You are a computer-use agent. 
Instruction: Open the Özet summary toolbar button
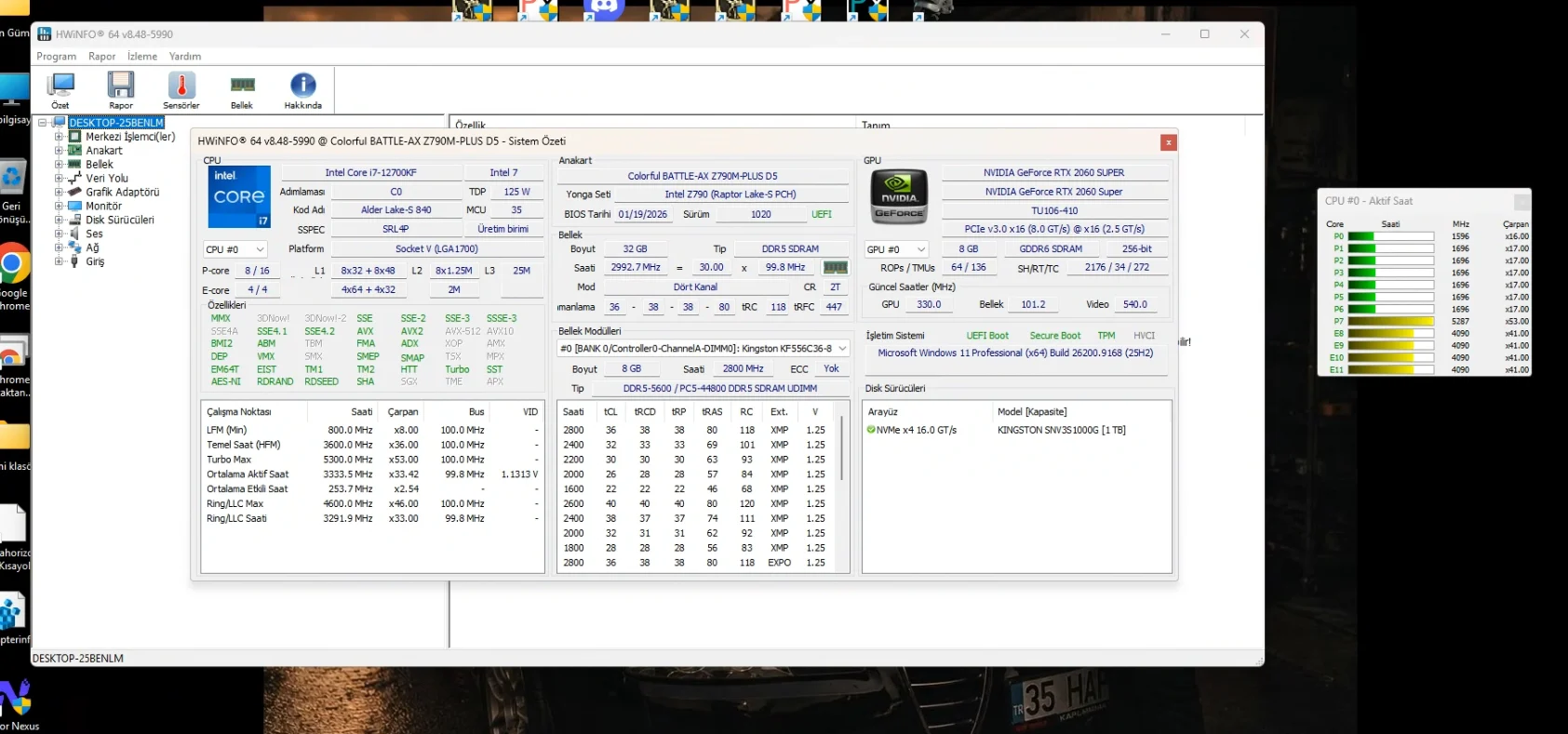[60, 90]
